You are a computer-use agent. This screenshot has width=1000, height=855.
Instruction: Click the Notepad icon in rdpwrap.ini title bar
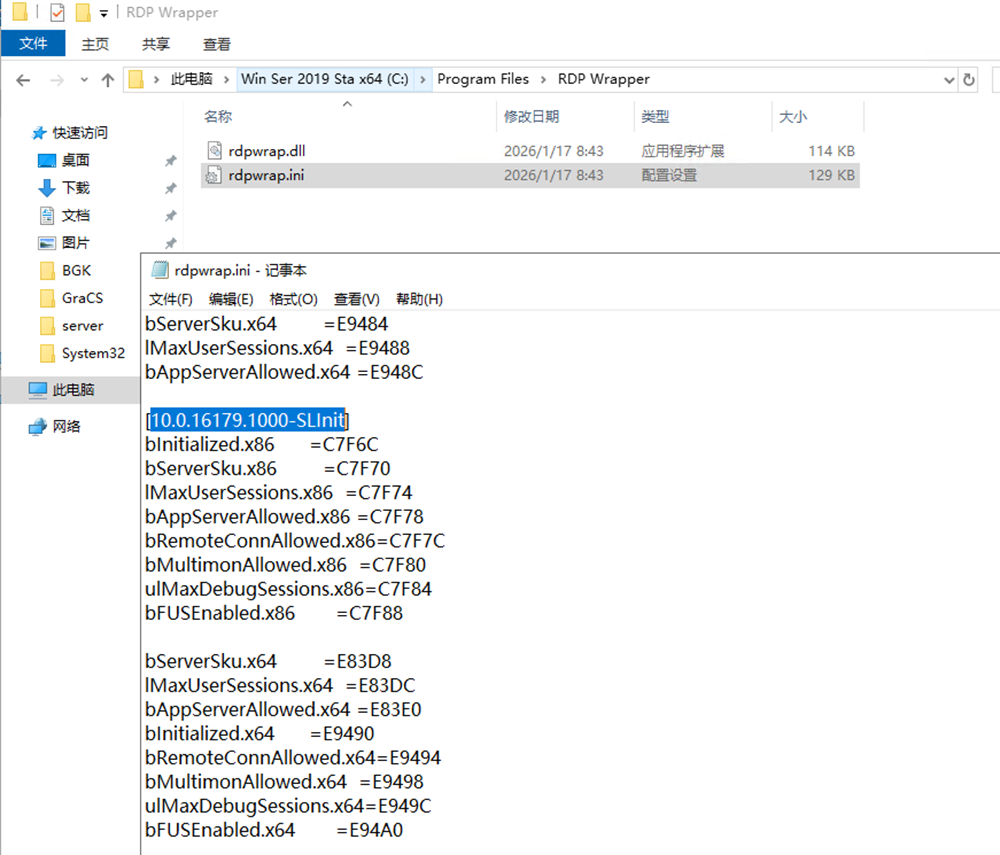pos(158,270)
